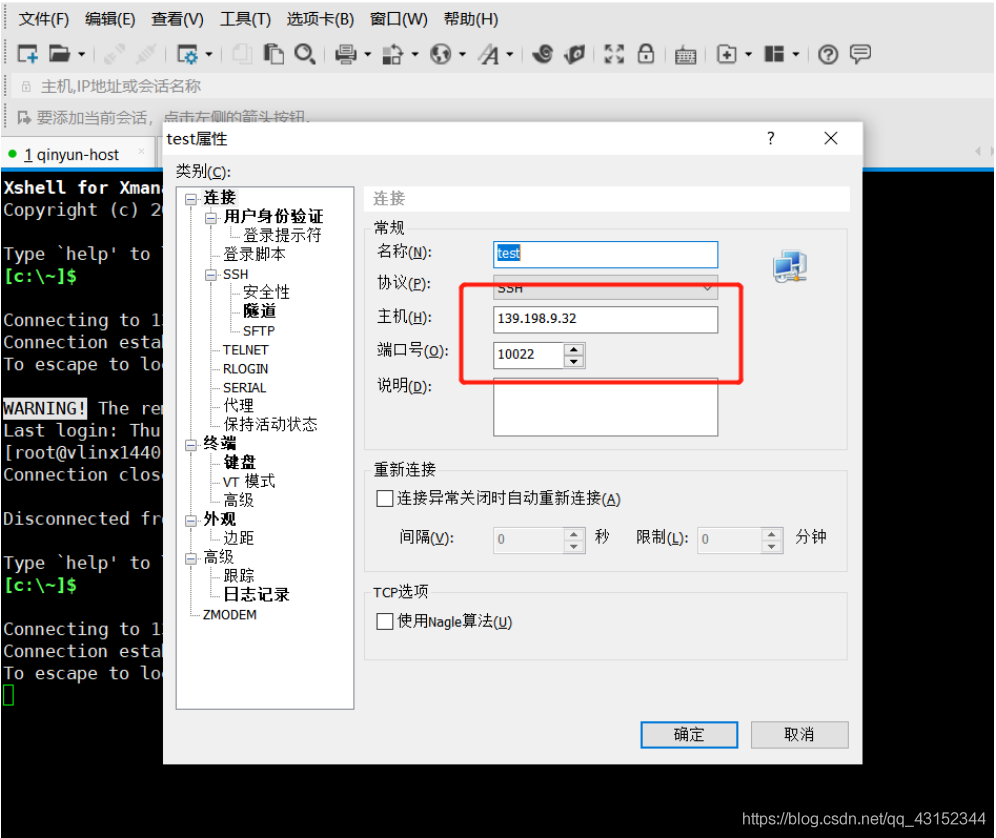This screenshot has width=996, height=838.
Task: Open the 工具(T) menu
Action: pos(245,19)
